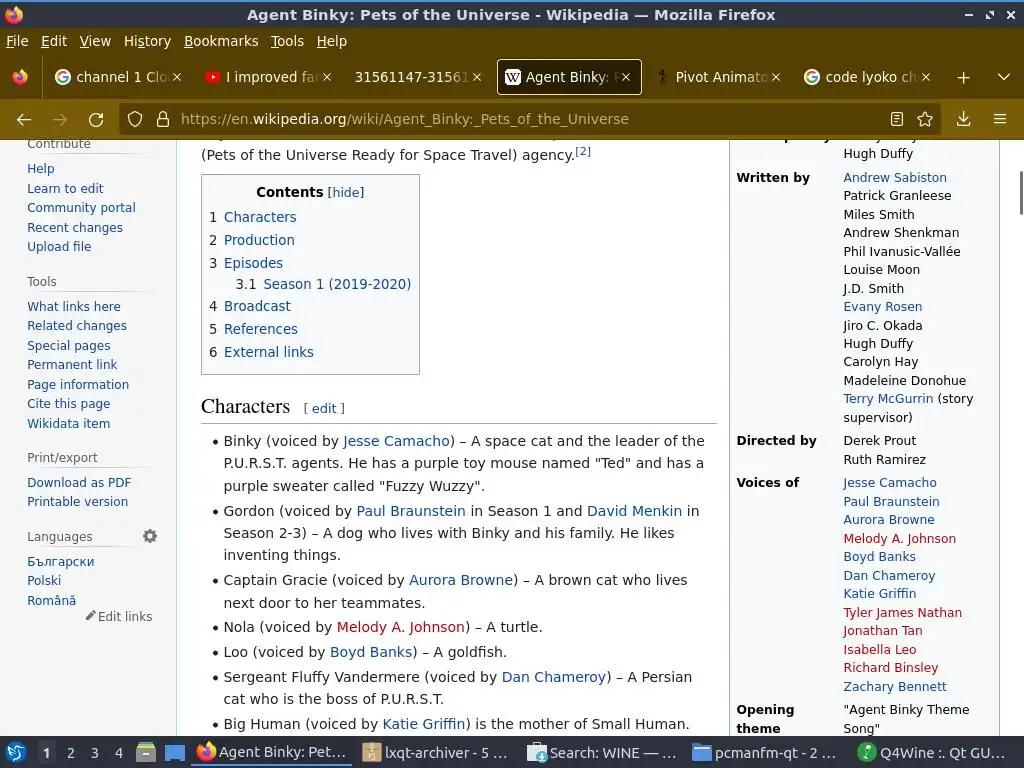Screen dimensions: 1024x768
Task: Open Q4Wine window from taskbar
Action: tap(932, 753)
